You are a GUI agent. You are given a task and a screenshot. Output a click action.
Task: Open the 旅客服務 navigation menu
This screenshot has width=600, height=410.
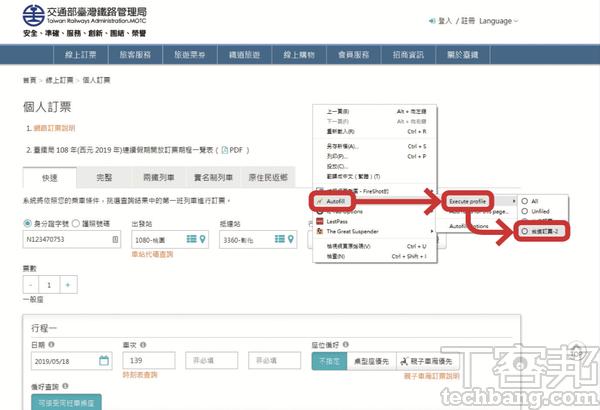click(x=135, y=55)
